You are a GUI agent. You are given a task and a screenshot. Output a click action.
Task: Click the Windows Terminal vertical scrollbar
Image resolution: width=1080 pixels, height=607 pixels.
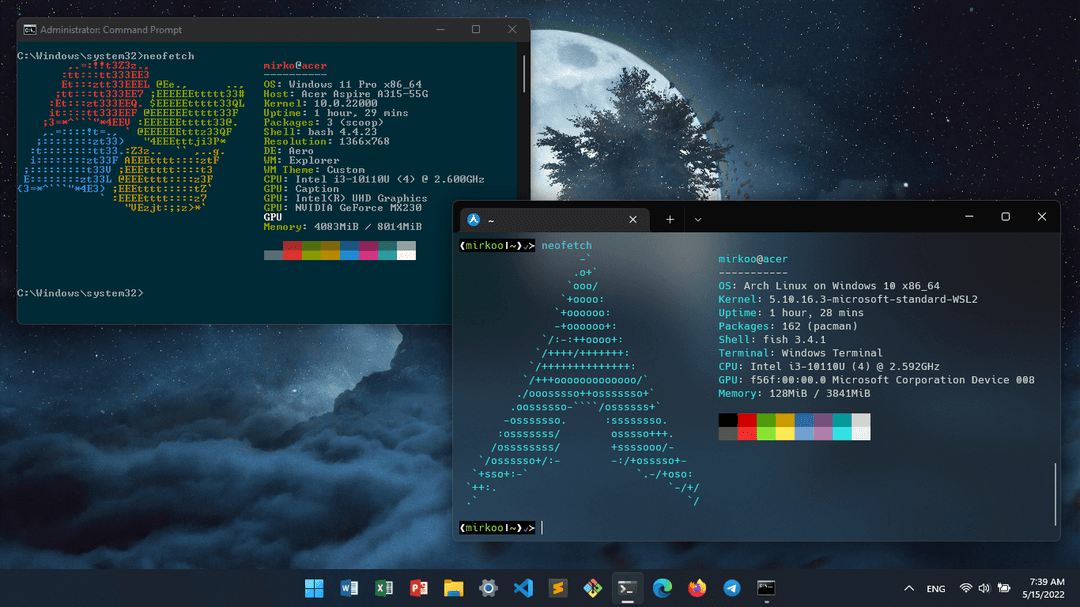click(1055, 494)
